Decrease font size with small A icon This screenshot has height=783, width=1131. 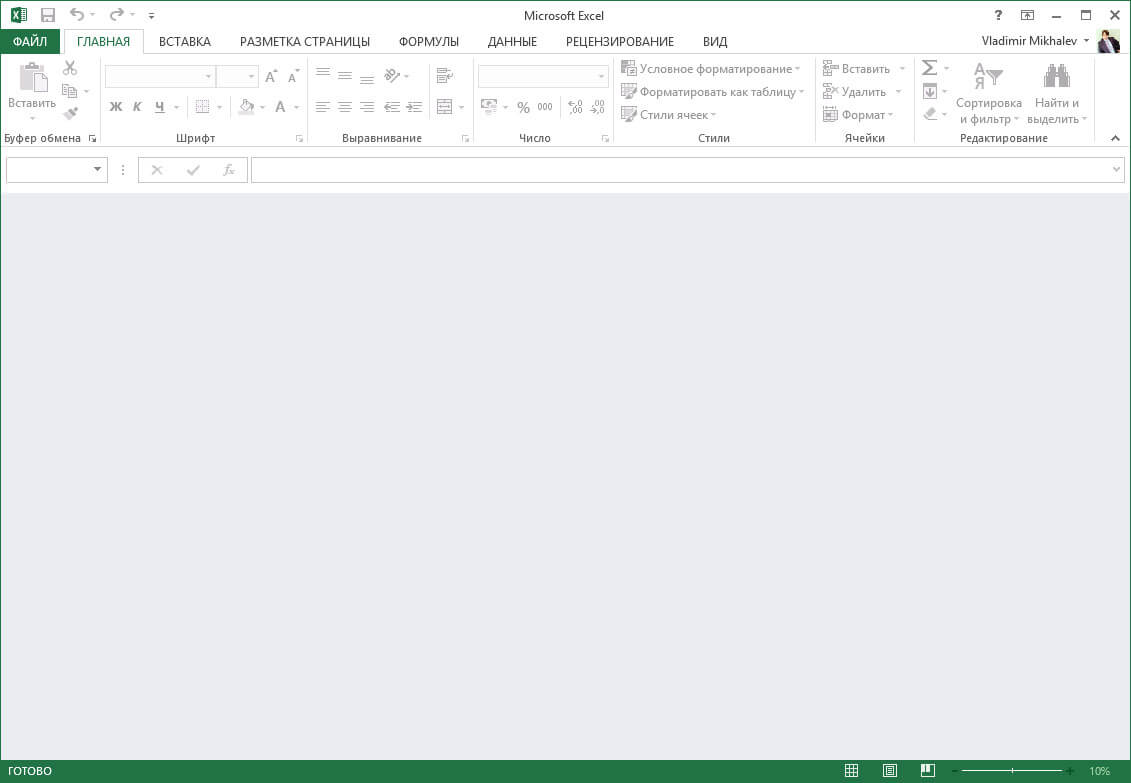point(293,76)
